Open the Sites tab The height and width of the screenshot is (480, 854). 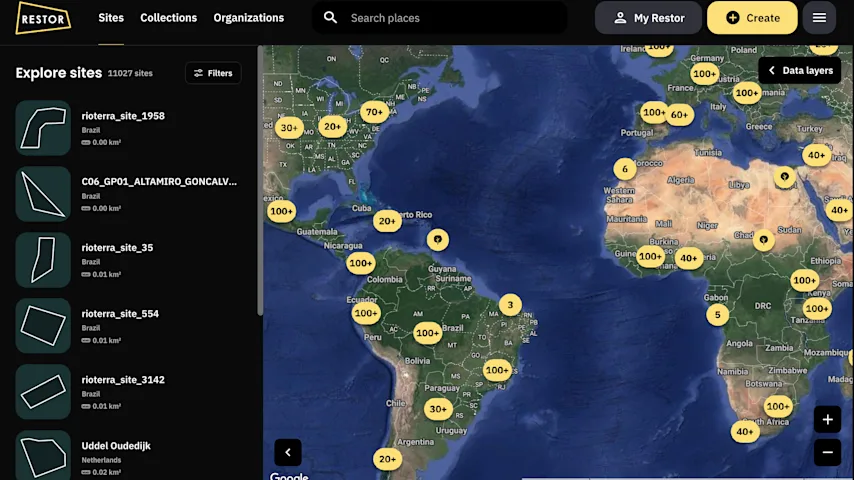[x=111, y=18]
